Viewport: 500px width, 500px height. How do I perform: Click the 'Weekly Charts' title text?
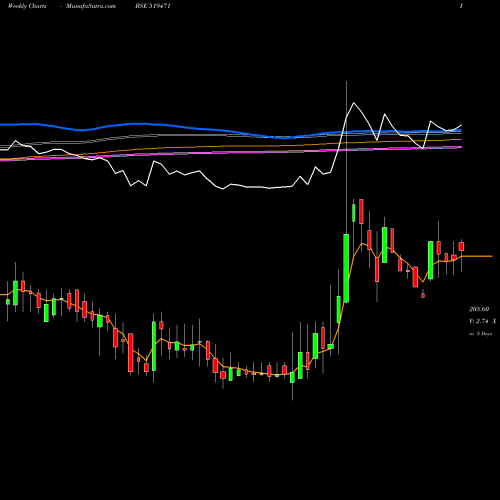coord(27,6)
